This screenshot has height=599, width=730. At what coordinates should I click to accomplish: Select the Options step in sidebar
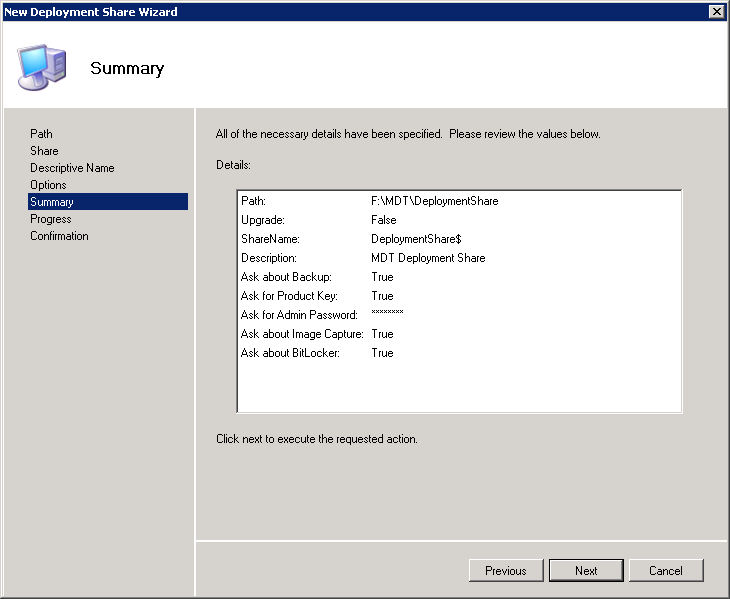[48, 185]
